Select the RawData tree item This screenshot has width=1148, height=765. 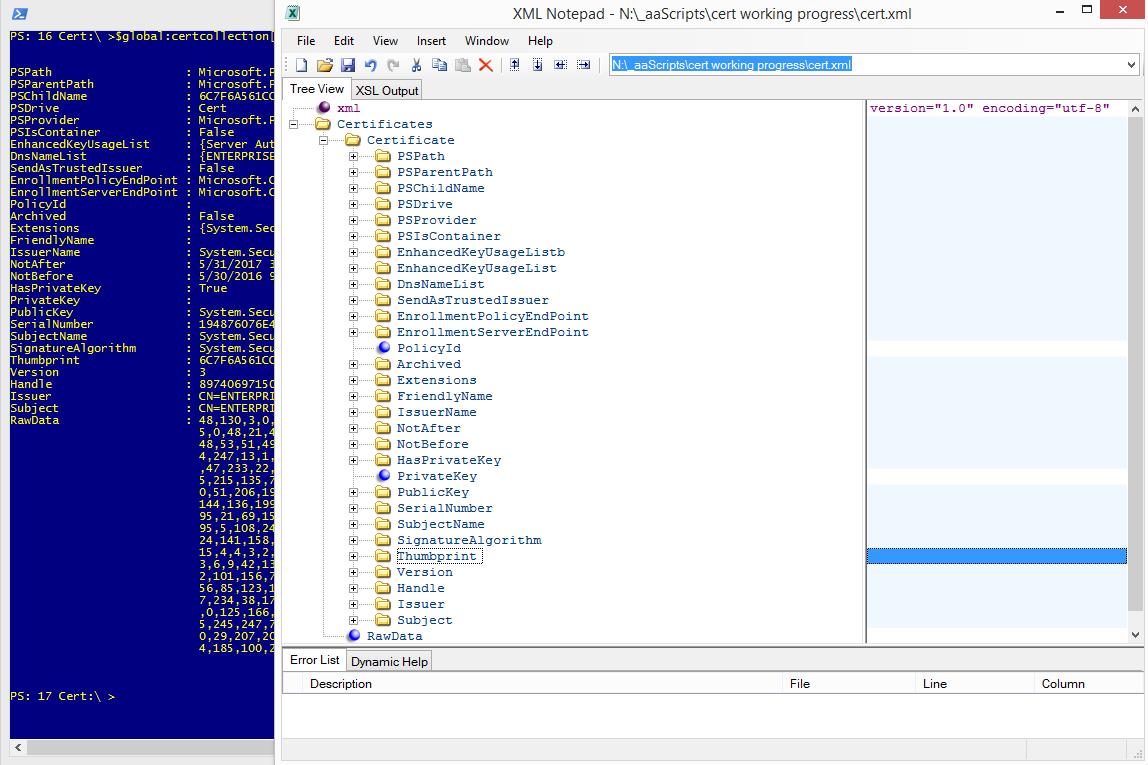tap(394, 636)
